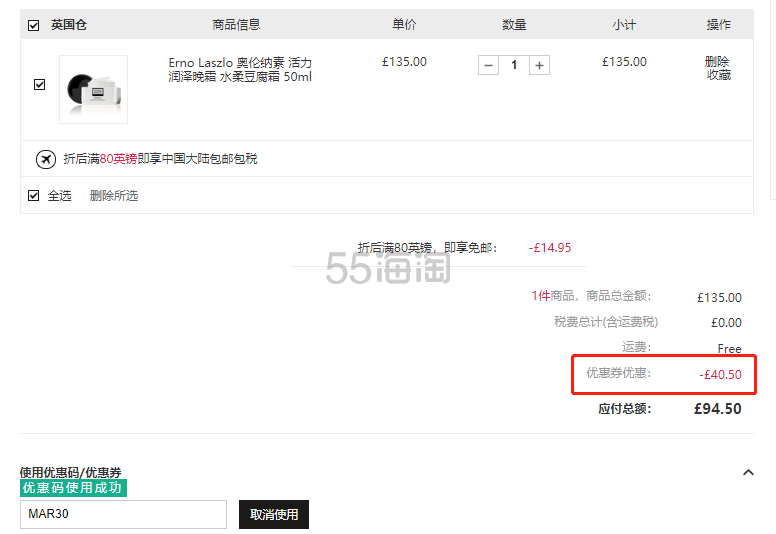Delete the item via 删除
The image size is (776, 534).
717,62
